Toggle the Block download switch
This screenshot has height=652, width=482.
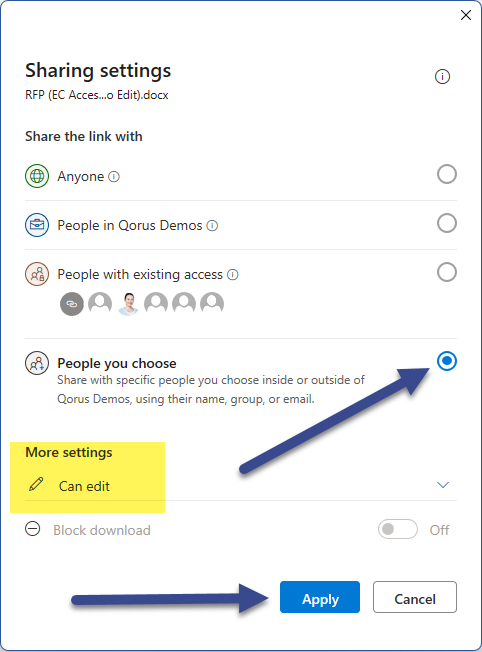click(x=398, y=529)
